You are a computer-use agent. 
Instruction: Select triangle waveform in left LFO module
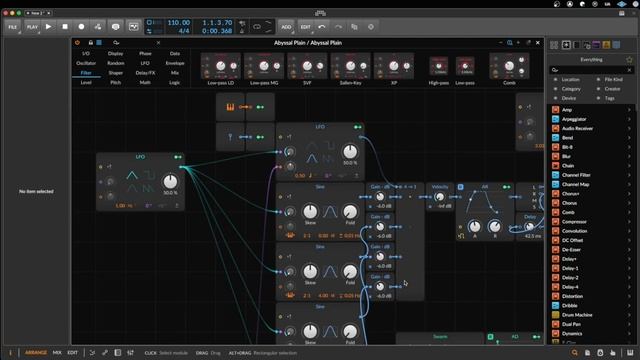pyautogui.click(x=132, y=176)
